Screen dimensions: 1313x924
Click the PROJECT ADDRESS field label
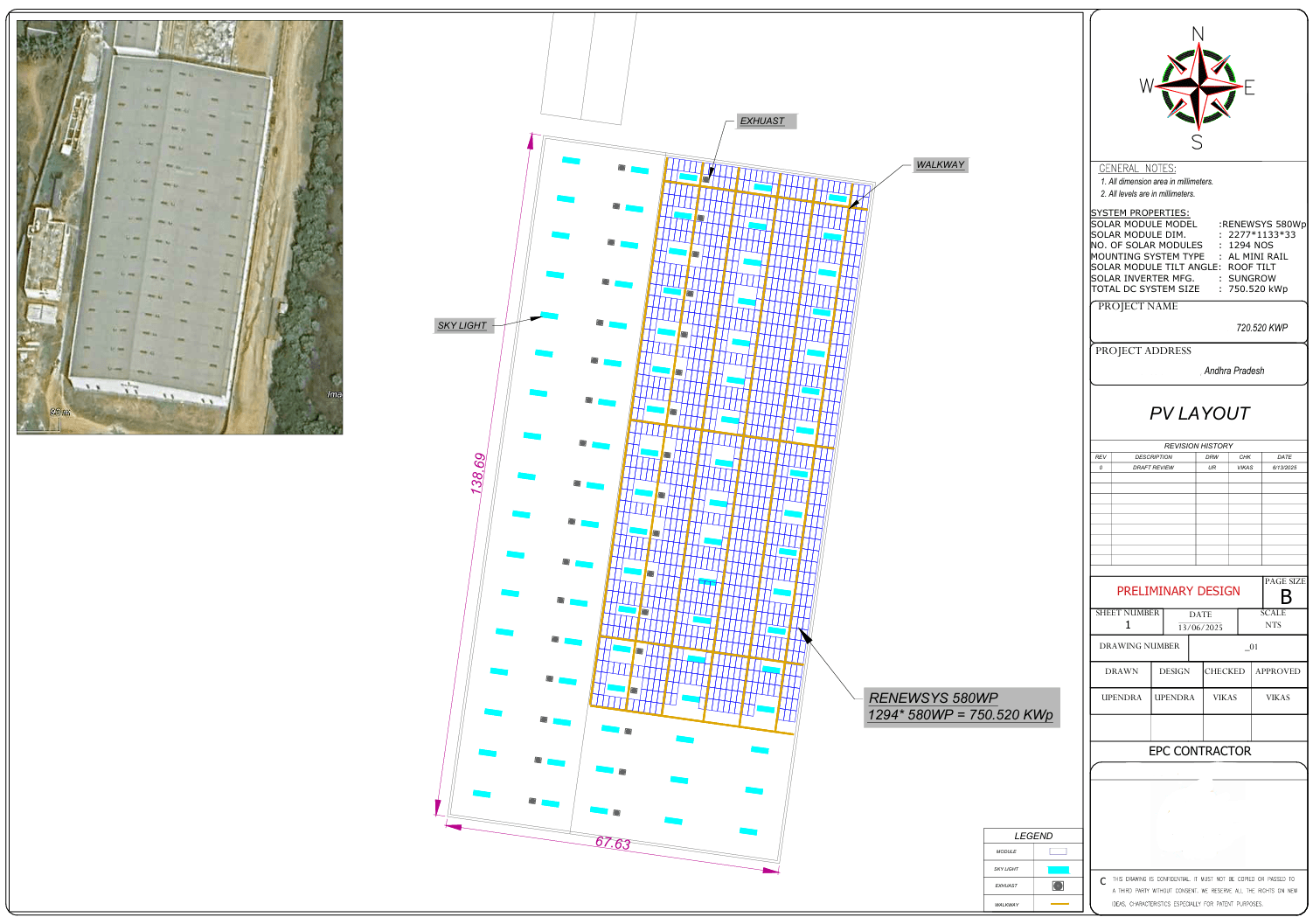pyautogui.click(x=1143, y=351)
